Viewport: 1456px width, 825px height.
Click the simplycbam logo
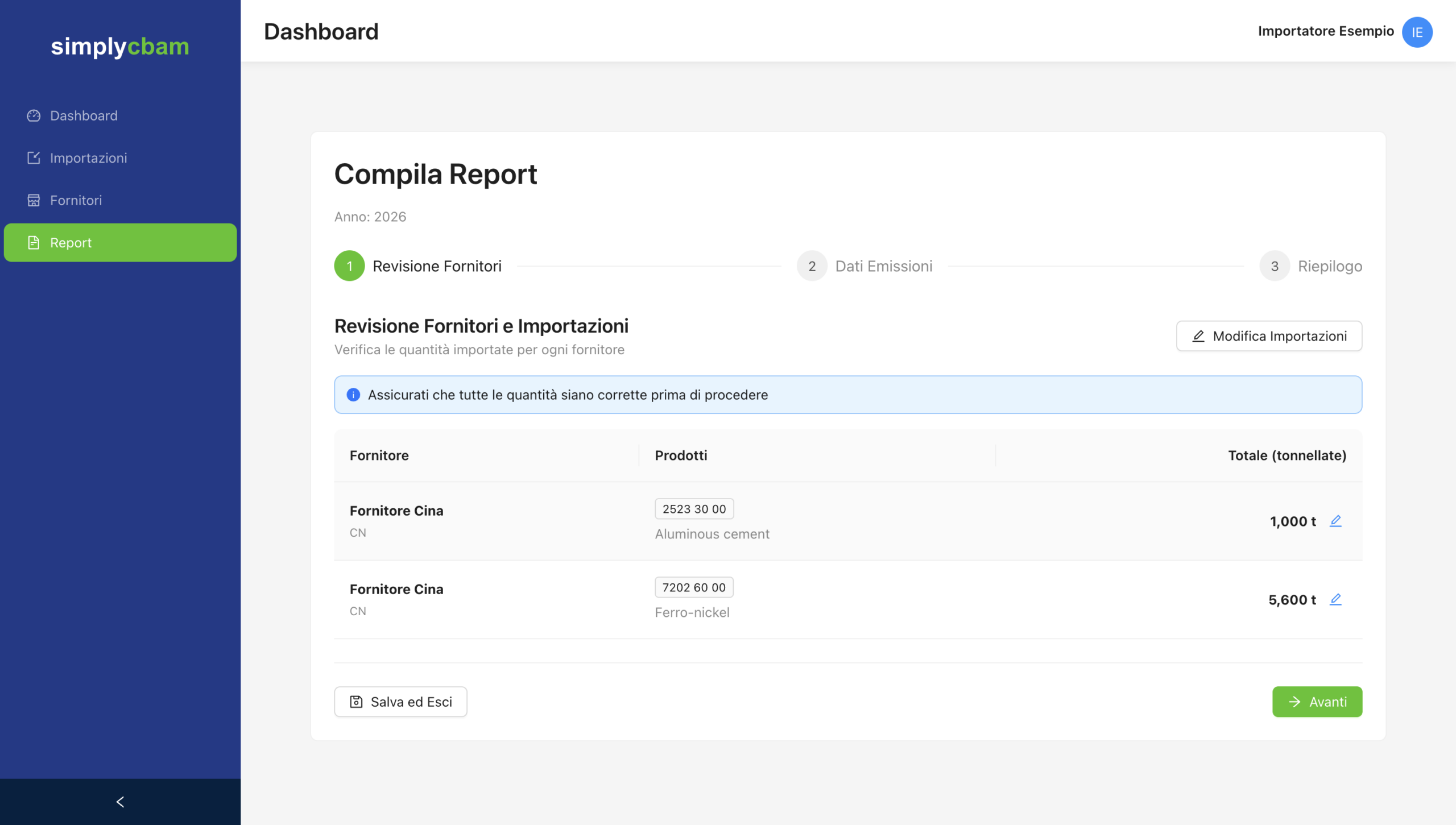(120, 47)
